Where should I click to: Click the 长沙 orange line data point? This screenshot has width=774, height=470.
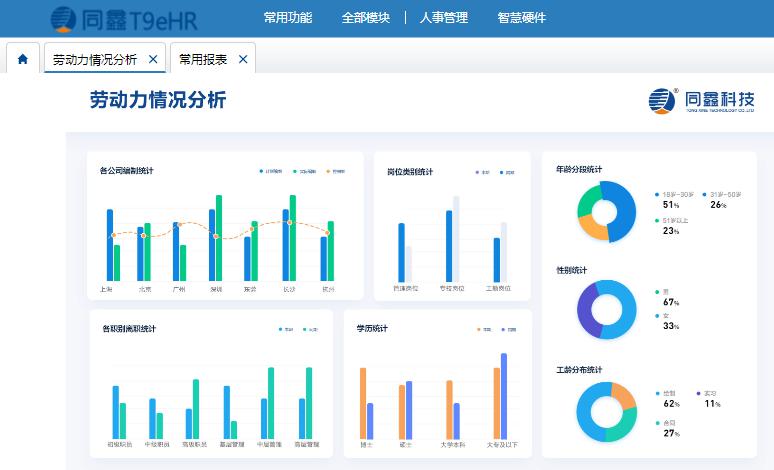(289, 222)
